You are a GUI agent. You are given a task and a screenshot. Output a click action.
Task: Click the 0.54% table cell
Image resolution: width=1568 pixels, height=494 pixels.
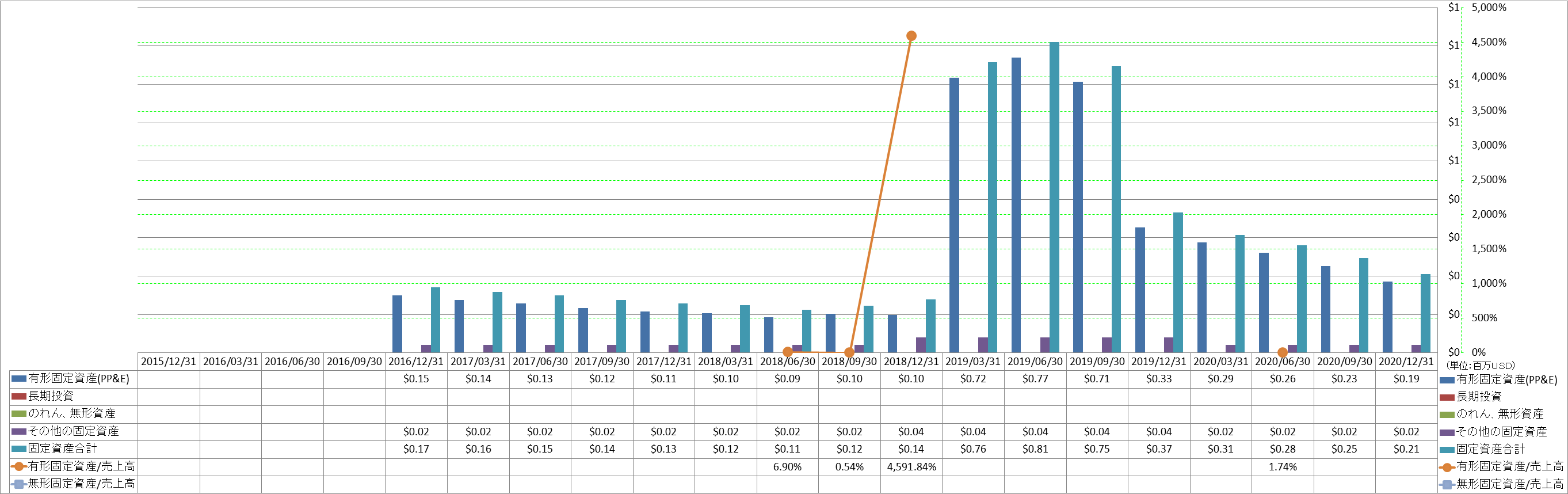pos(849,466)
